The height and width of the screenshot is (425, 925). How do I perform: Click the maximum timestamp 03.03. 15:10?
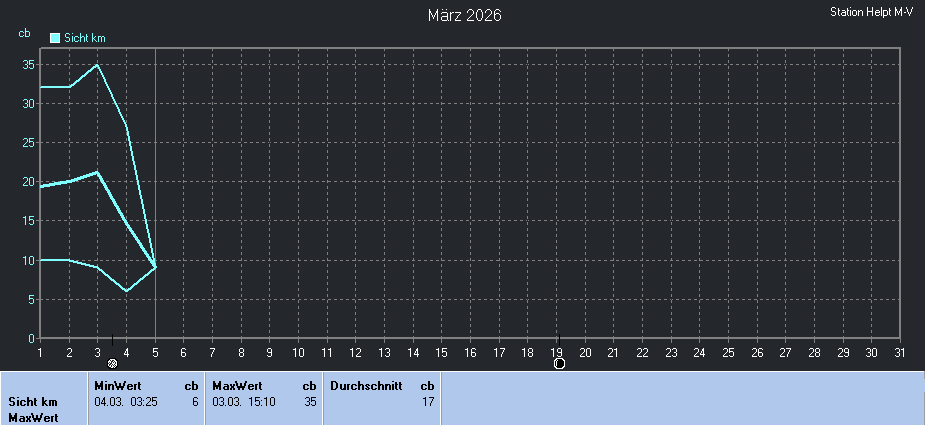point(244,401)
